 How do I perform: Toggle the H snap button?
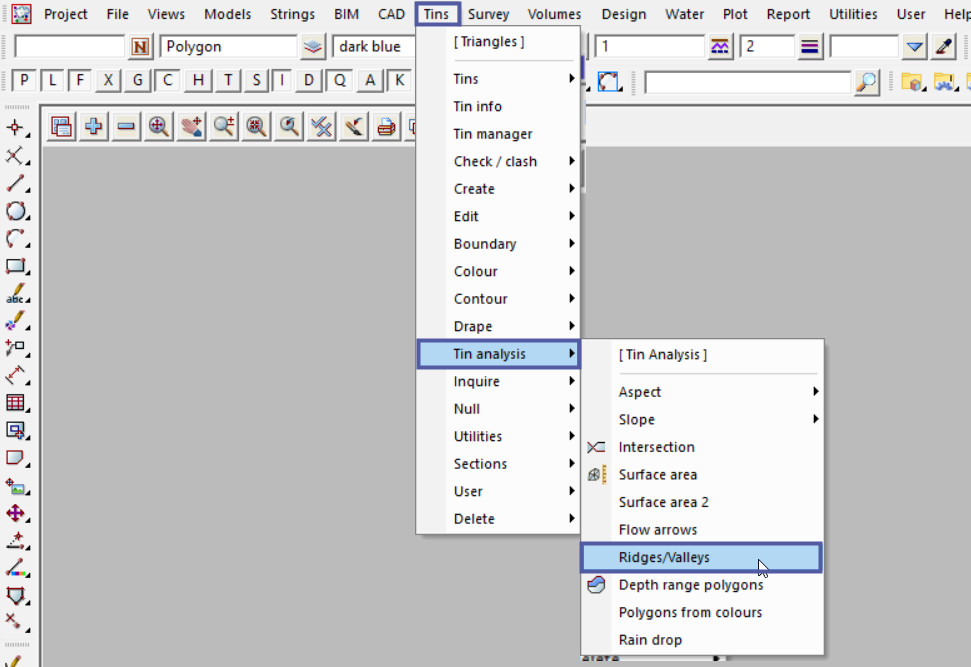pyautogui.click(x=200, y=81)
